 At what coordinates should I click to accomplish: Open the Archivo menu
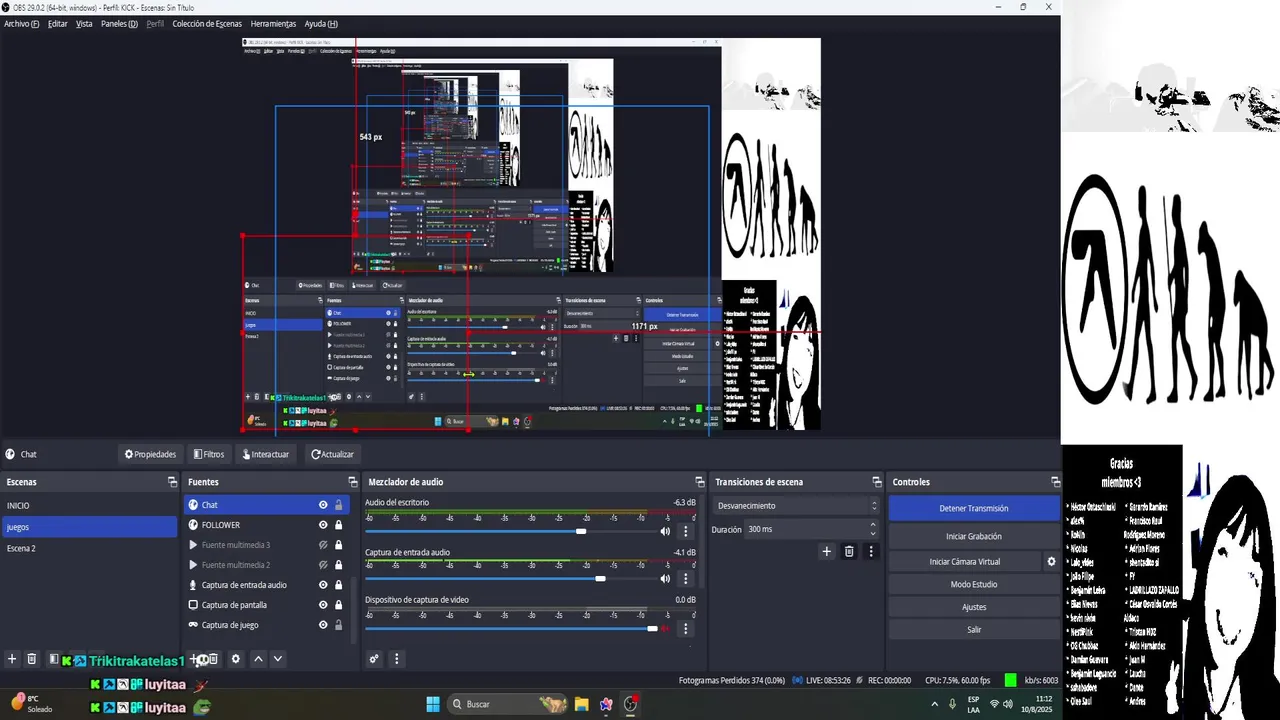point(22,23)
